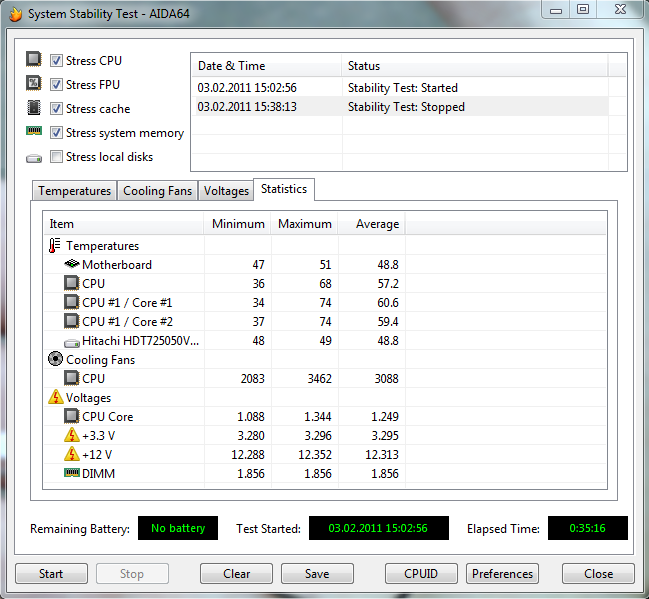Uncheck the Stress FPU checkbox
The height and width of the screenshot is (599, 649).
click(x=56, y=85)
